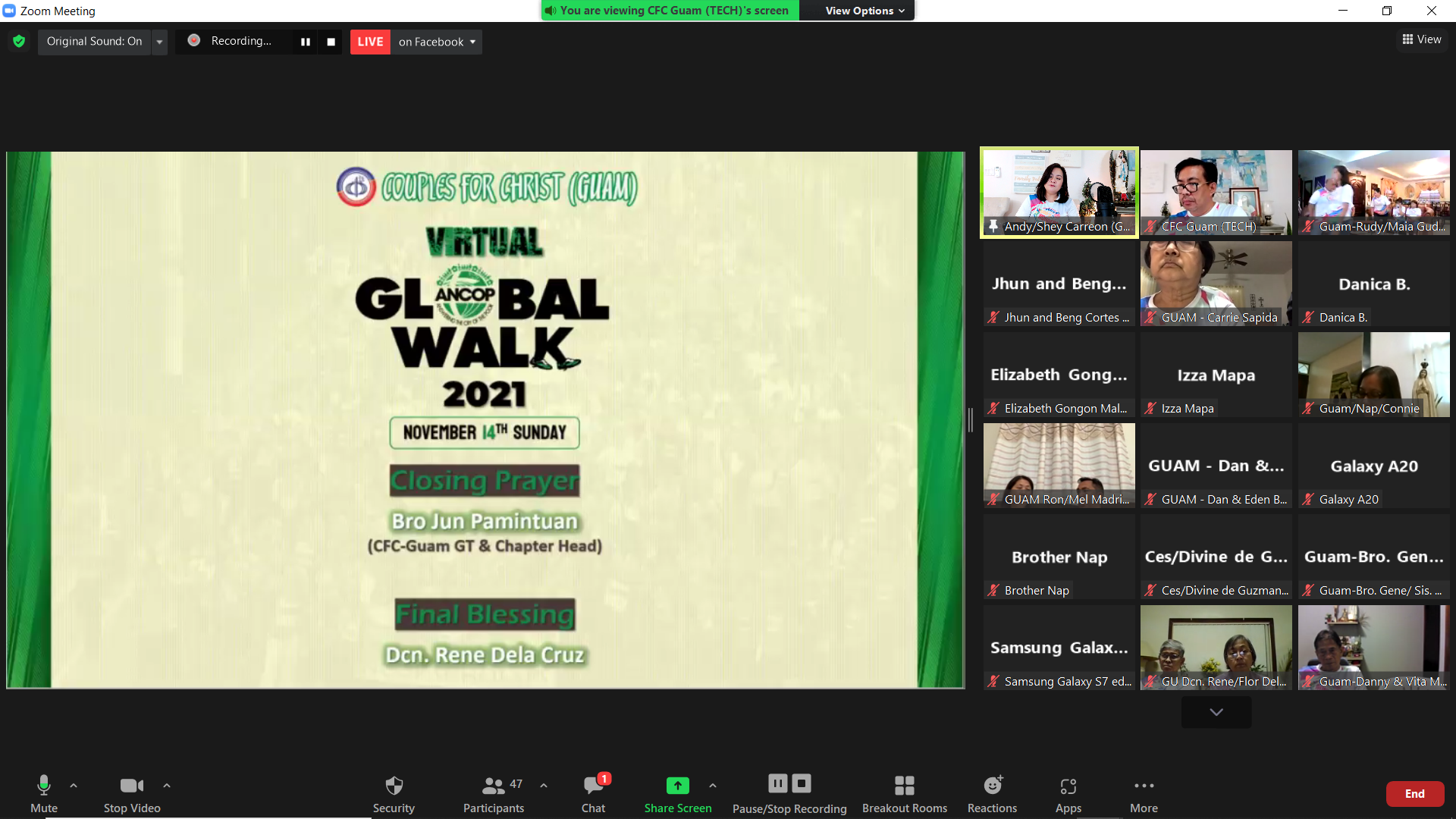Select Jhun and Beng Cortes tile

click(x=1059, y=284)
